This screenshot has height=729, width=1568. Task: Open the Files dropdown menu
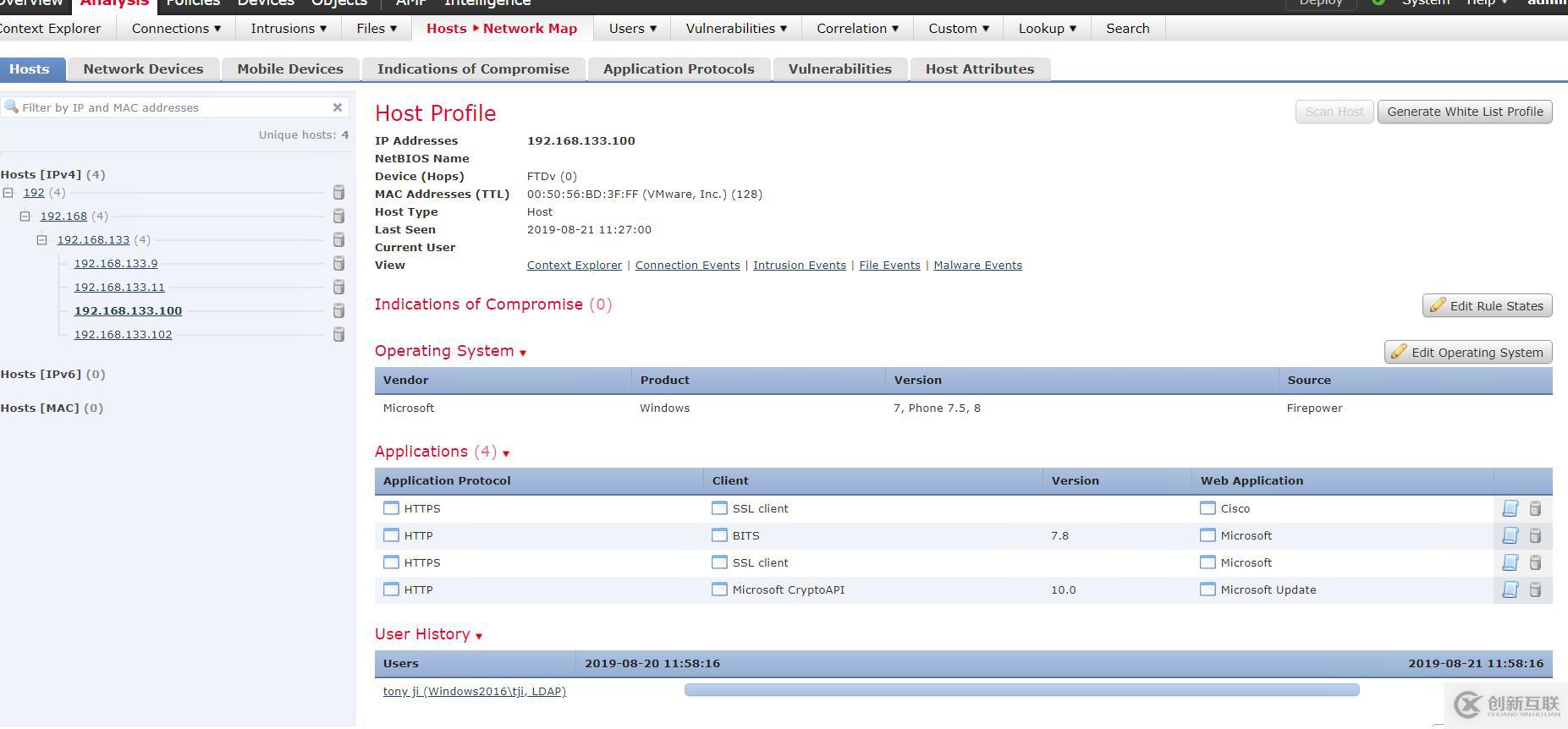pos(377,28)
